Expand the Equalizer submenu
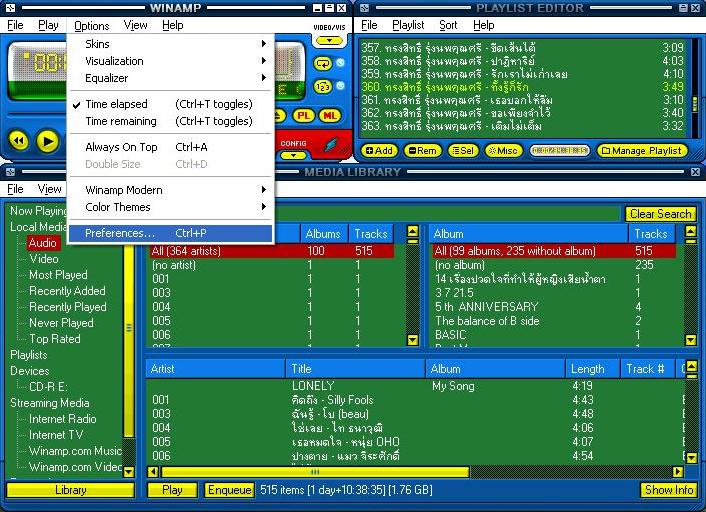The width and height of the screenshot is (706, 512). pyautogui.click(x=171, y=78)
